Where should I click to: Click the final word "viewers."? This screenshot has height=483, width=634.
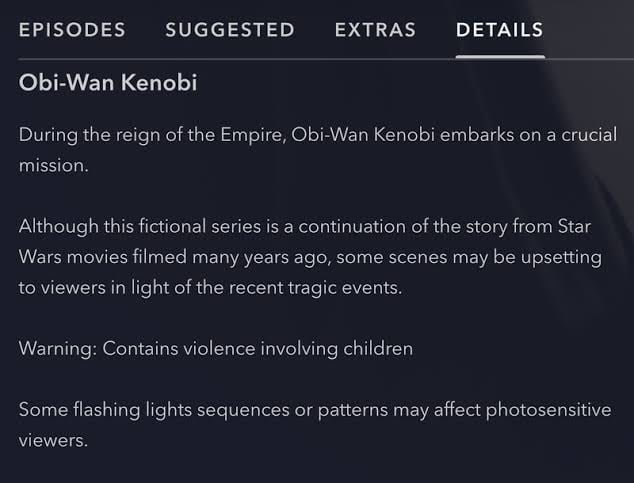[x=53, y=440]
